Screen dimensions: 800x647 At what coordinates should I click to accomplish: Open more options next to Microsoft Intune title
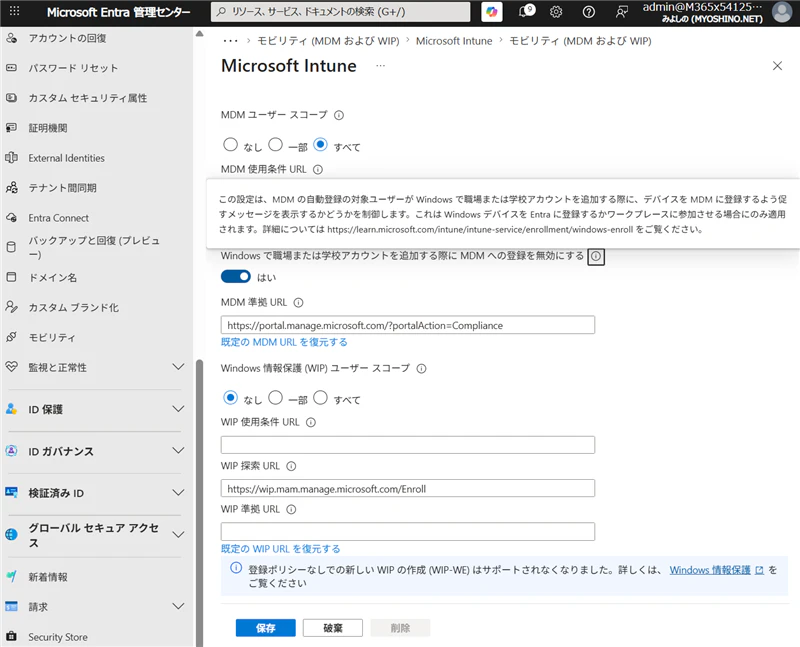click(381, 66)
